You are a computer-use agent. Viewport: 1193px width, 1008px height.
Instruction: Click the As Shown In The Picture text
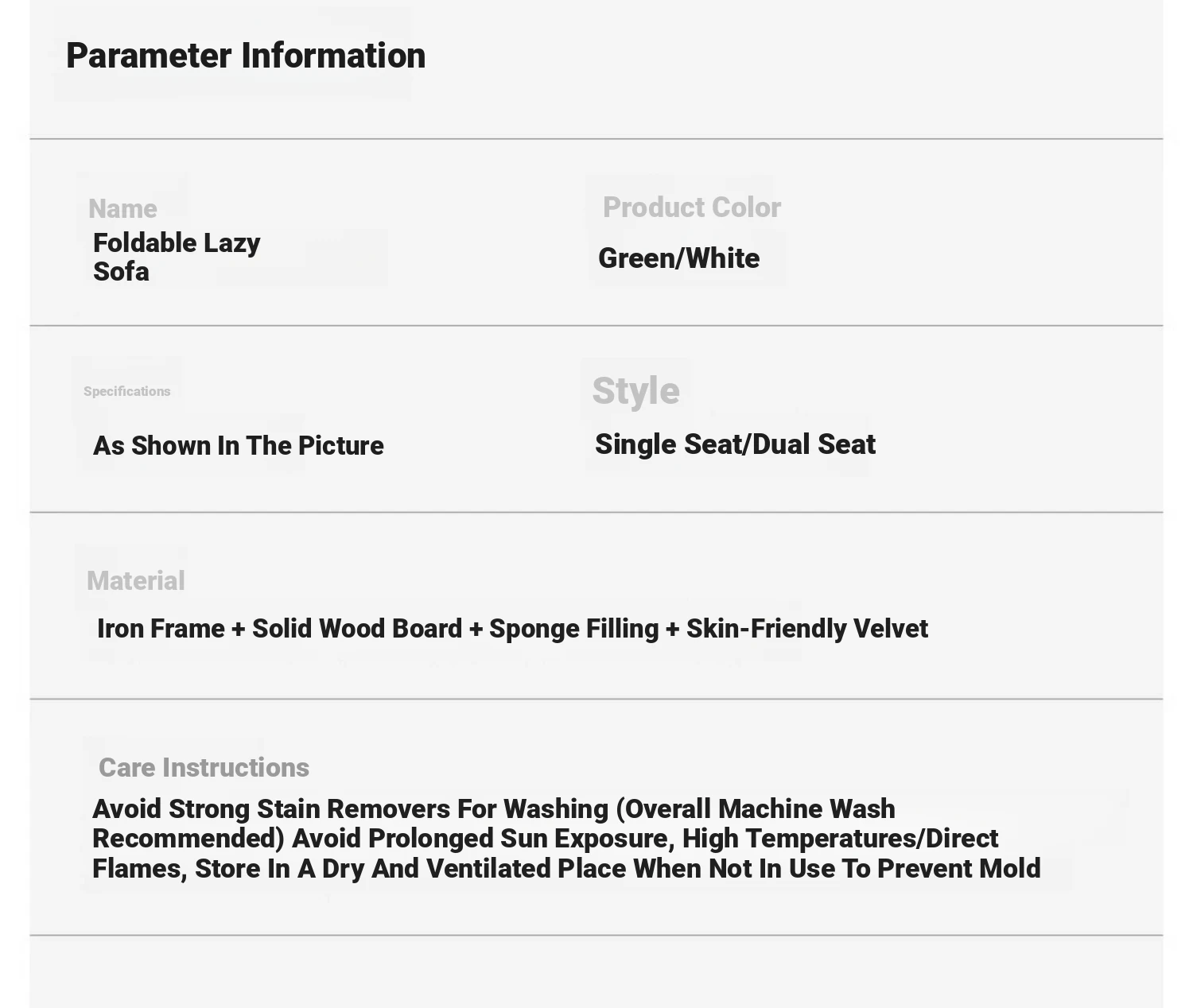pos(238,445)
